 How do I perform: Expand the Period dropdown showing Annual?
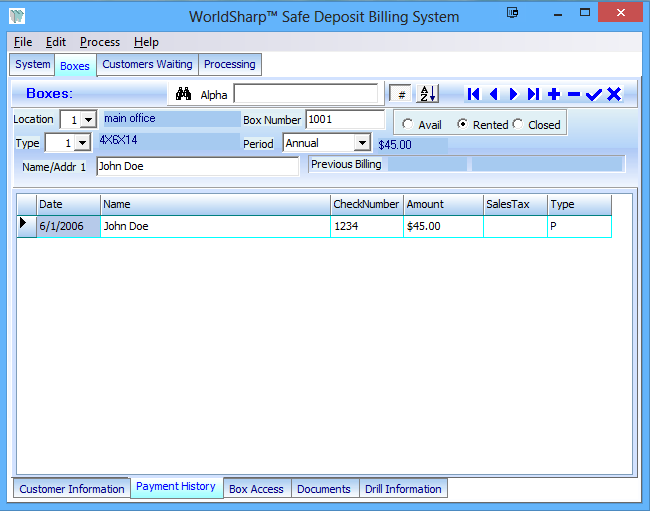click(x=361, y=143)
